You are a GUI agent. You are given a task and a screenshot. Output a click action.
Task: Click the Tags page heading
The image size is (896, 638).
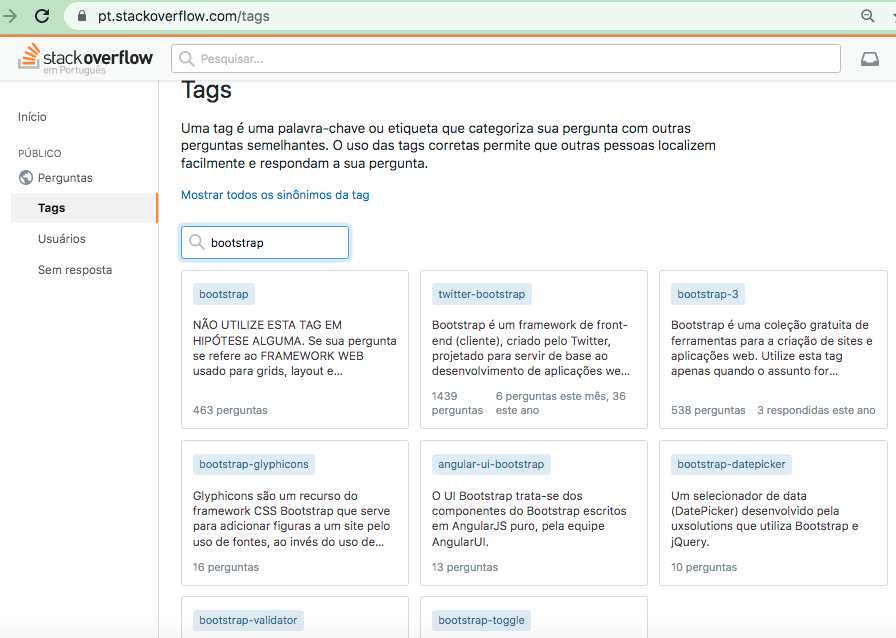coord(206,90)
